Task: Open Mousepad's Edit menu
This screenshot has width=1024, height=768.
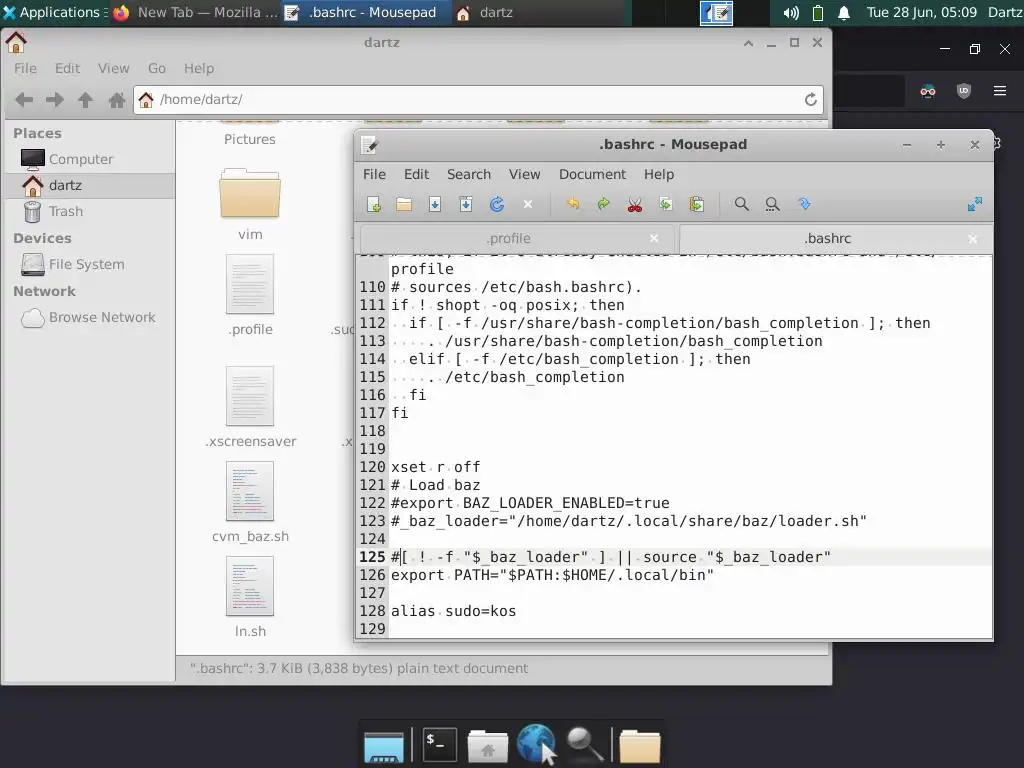Action: tap(416, 174)
